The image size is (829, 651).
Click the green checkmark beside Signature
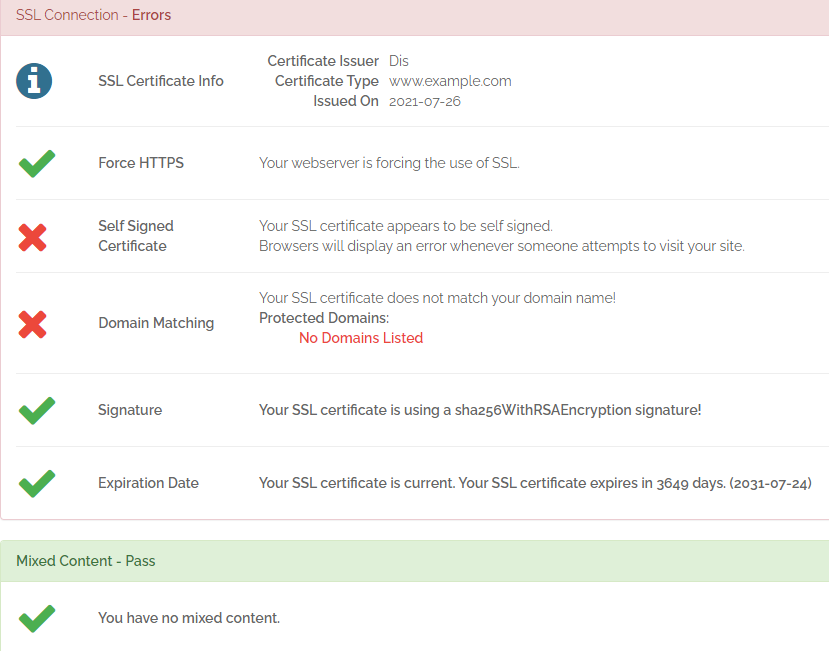(x=37, y=410)
